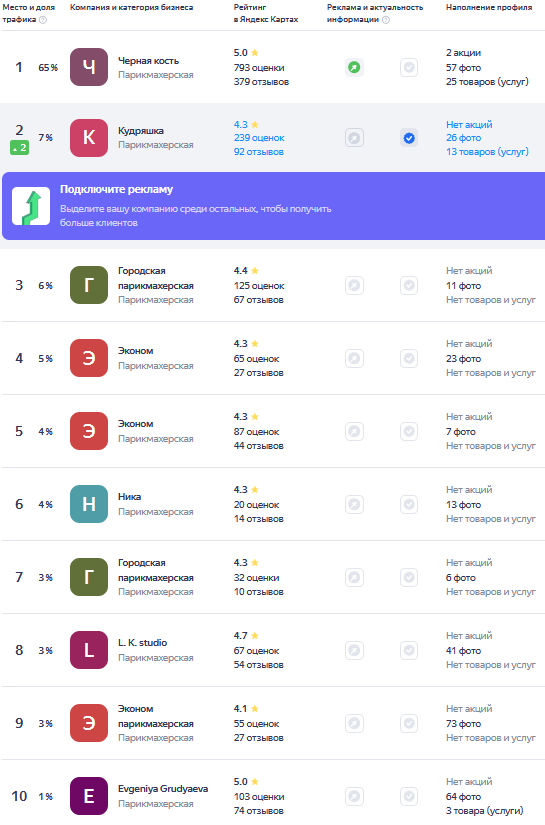
Task: Open the 239 оценок rating link
Action: click(x=259, y=138)
